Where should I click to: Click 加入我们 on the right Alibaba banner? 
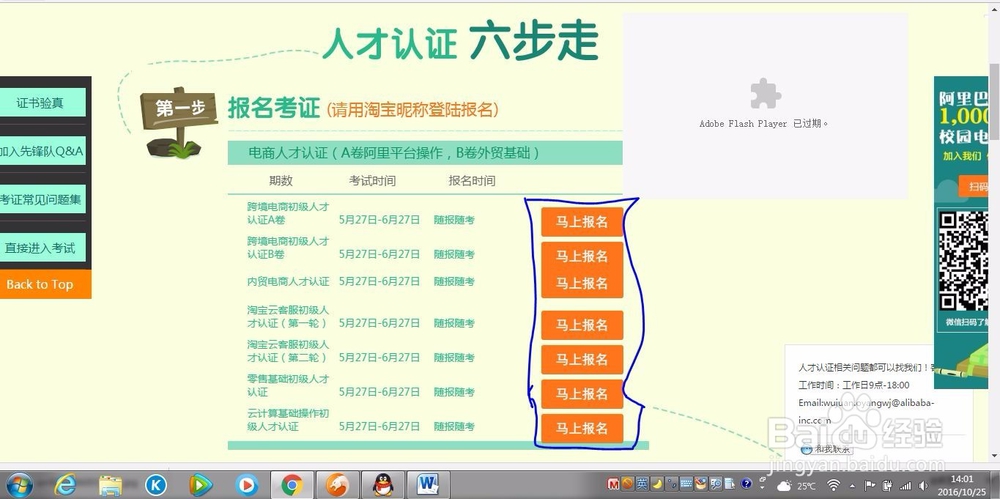962,156
